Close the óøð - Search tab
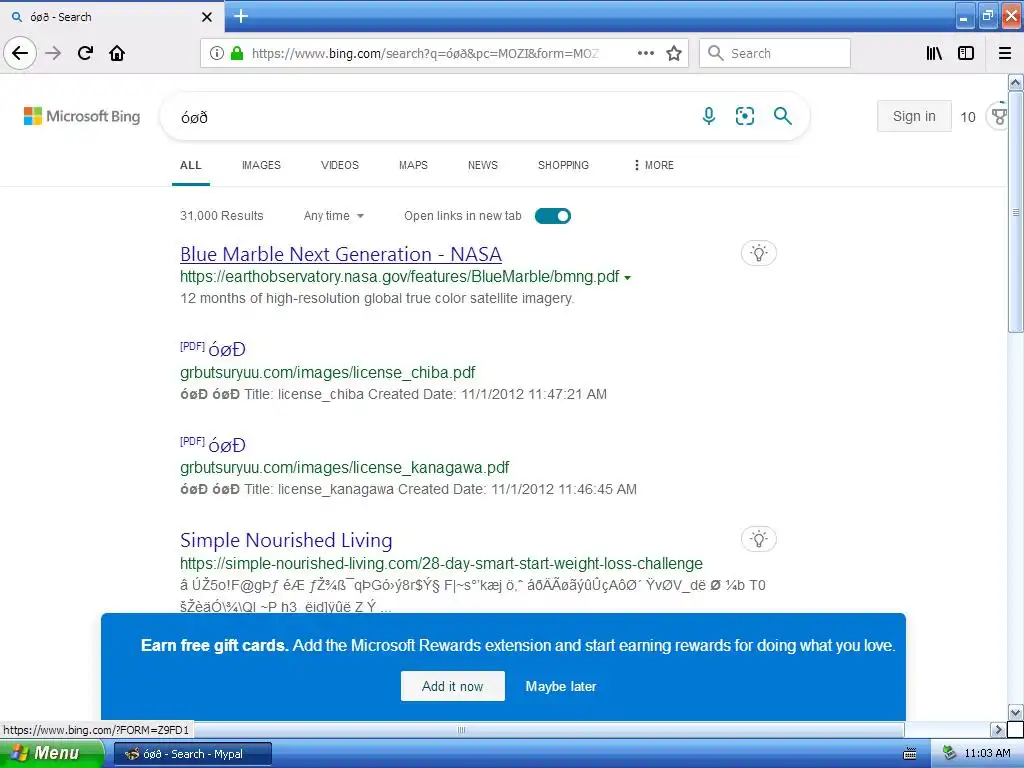 coord(207,17)
